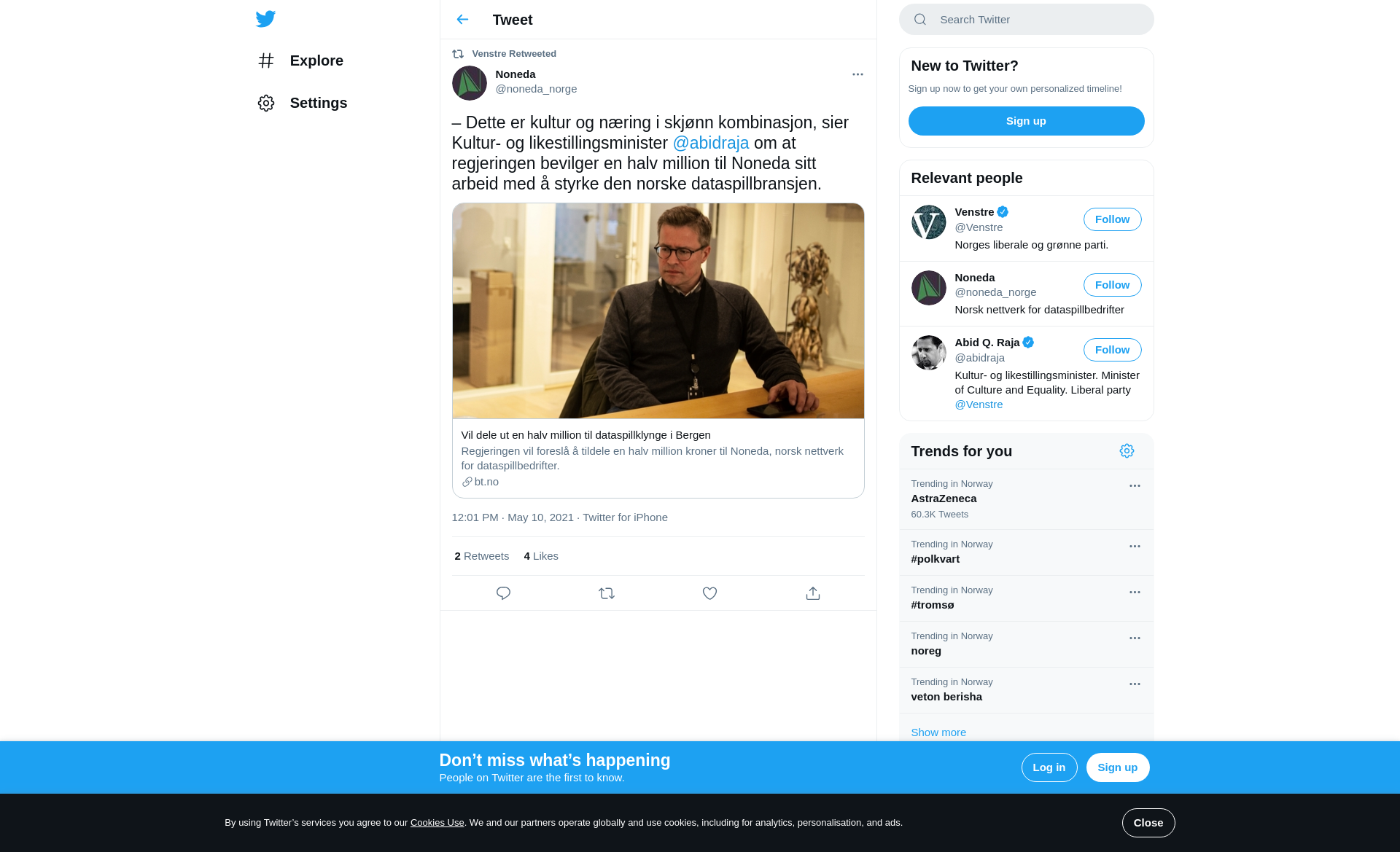
Task: Follow Abid Q. Raja
Action: [1112, 350]
